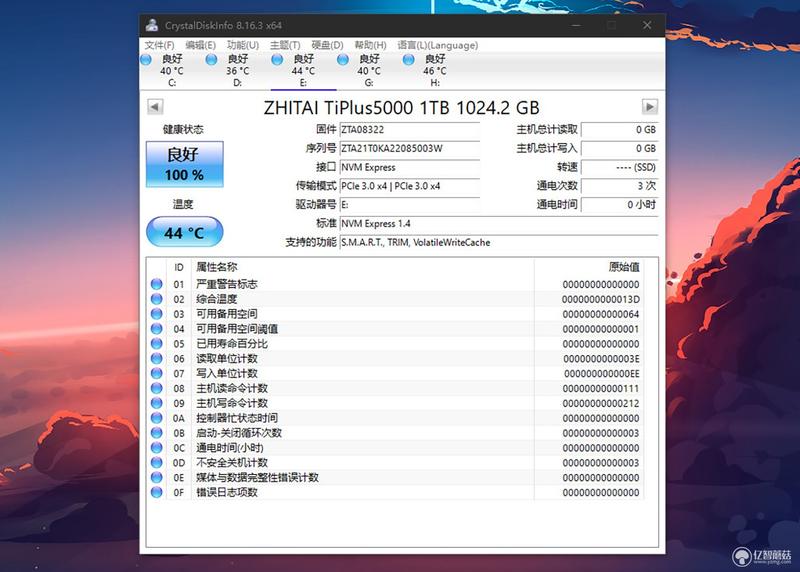The width and height of the screenshot is (800, 572).
Task: Open the 主题(T) menu
Action: pos(285,45)
